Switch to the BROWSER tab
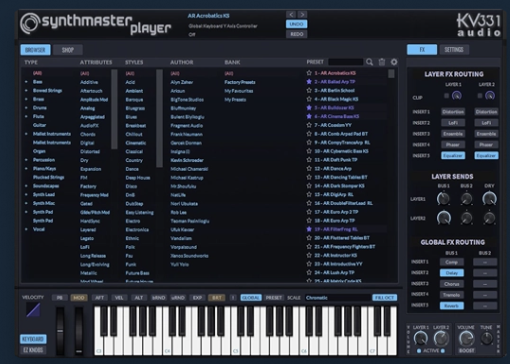 (35, 50)
